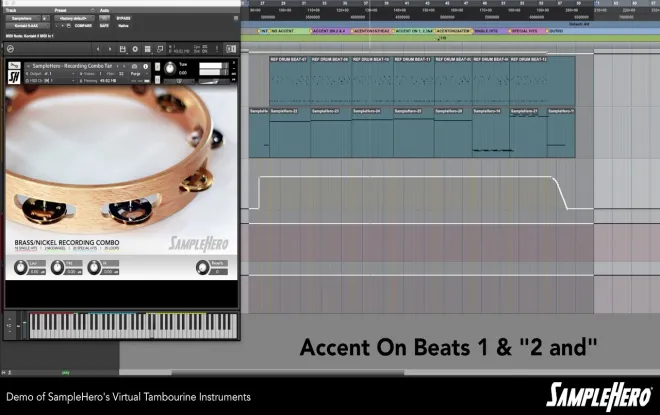The width and height of the screenshot is (660, 415).
Task: Click the keyboard octave up plus button
Action: [9, 319]
